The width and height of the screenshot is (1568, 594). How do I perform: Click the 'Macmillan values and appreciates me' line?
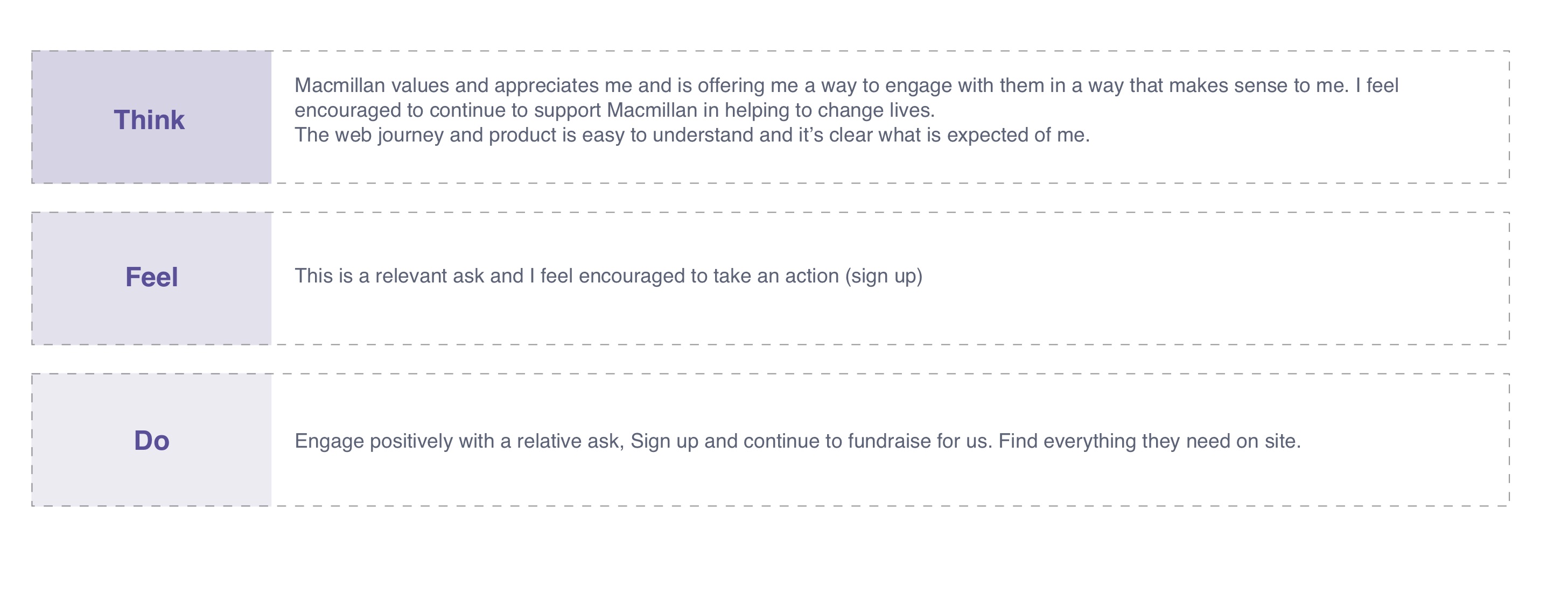pos(846,86)
